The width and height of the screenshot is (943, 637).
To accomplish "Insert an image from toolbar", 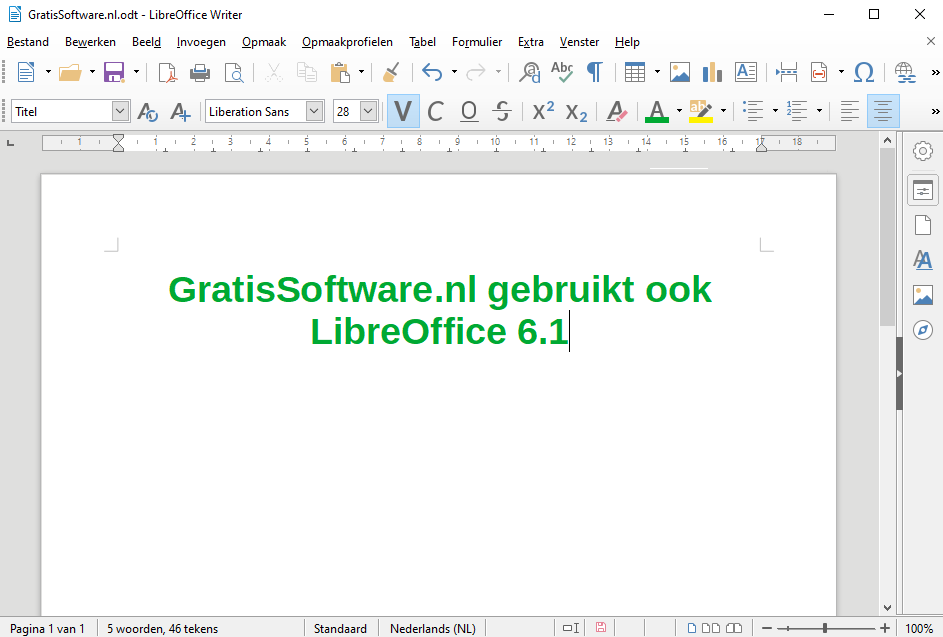I will 680,72.
